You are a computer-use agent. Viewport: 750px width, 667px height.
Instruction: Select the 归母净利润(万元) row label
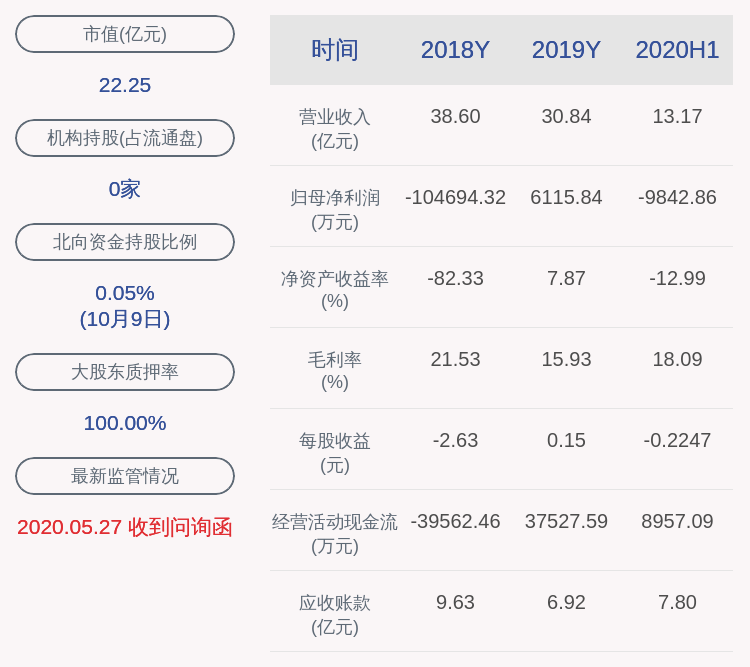(334, 210)
